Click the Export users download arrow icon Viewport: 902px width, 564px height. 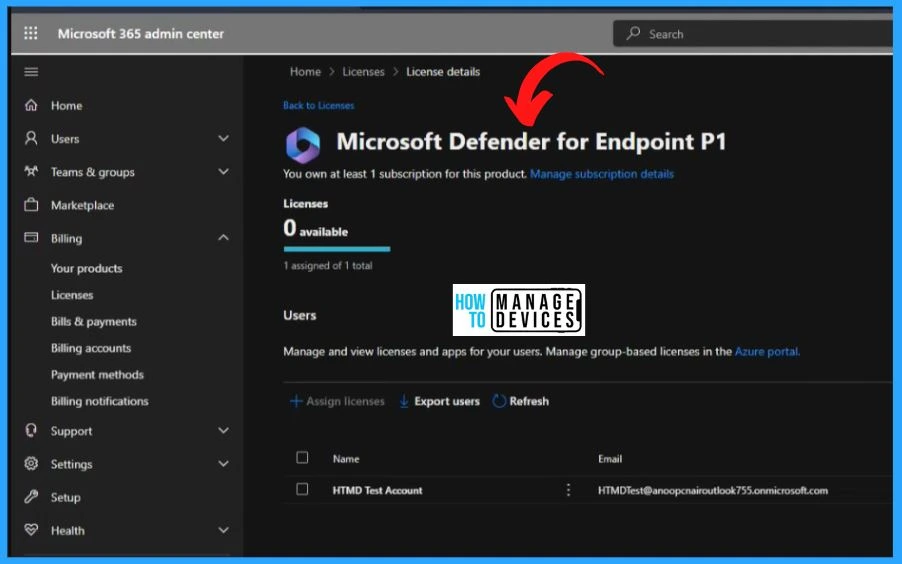[x=404, y=401]
